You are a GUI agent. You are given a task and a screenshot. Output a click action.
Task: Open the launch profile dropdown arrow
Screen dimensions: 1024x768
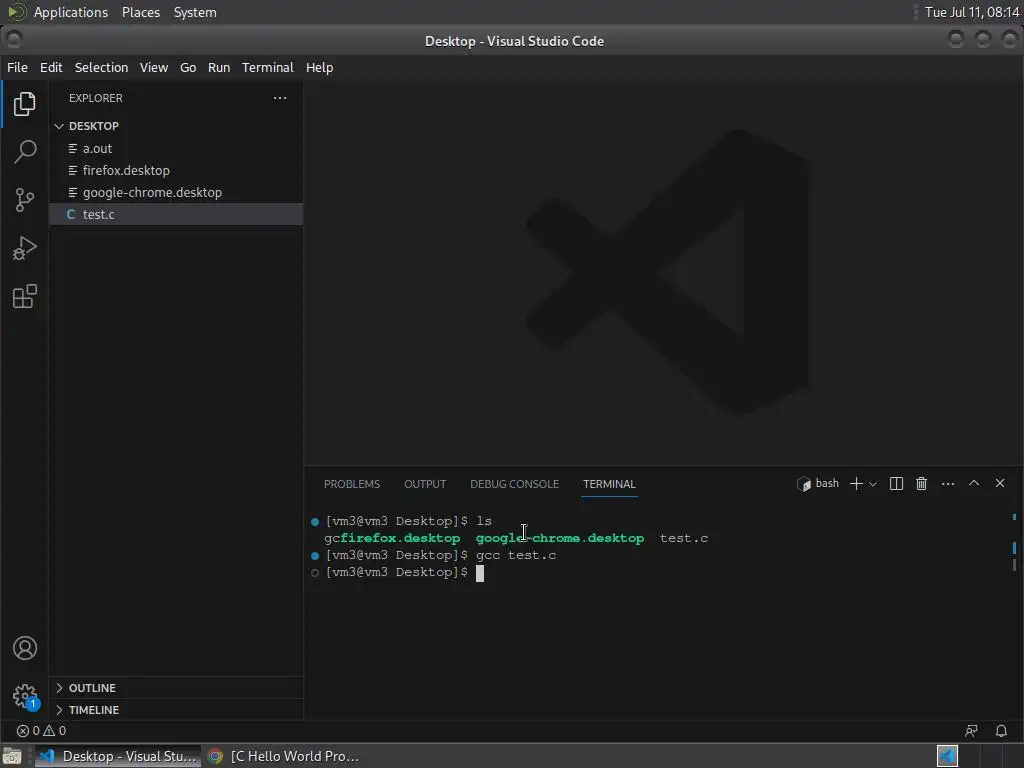pos(873,484)
